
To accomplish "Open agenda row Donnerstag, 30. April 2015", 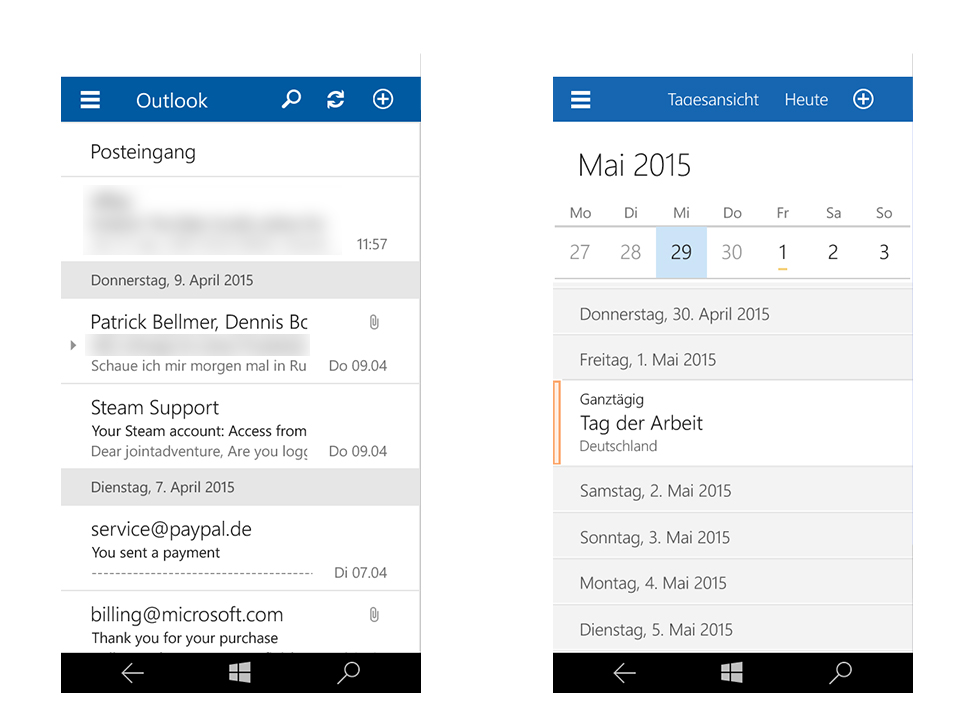I will click(732, 314).
